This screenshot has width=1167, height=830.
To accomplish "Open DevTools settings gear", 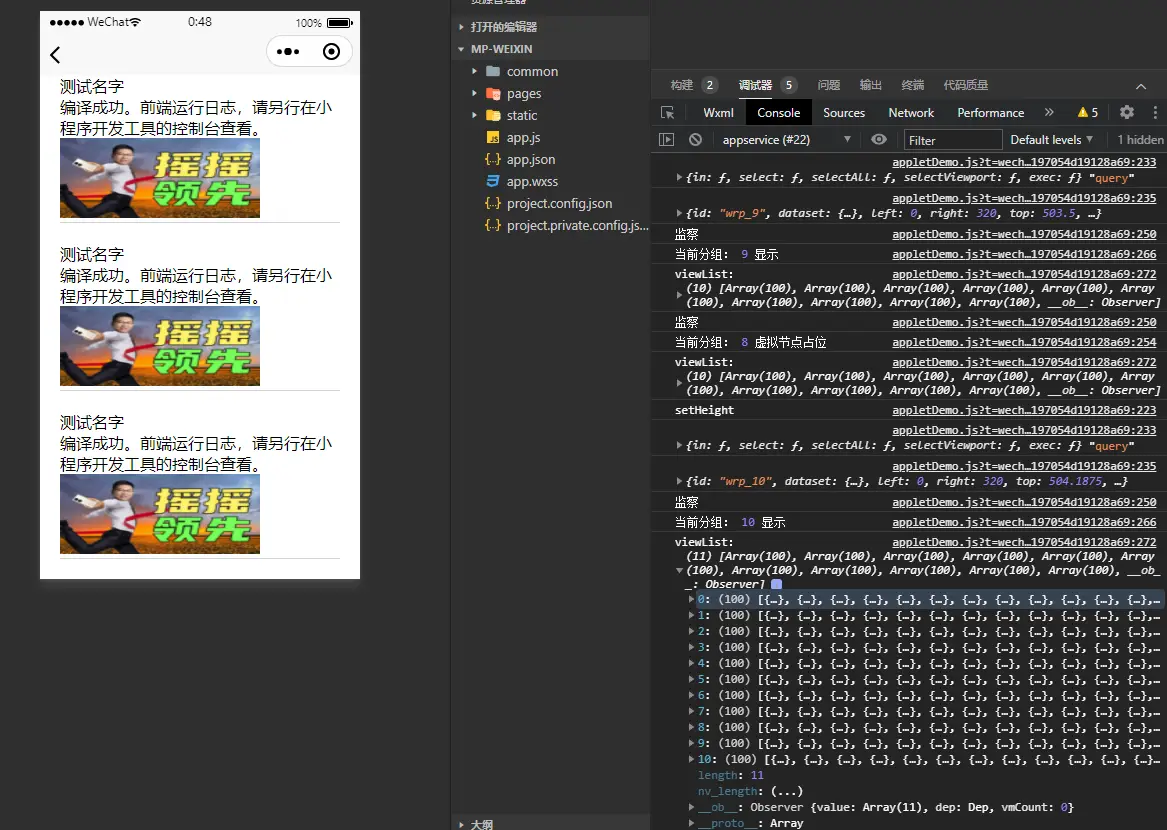I will point(1127,112).
